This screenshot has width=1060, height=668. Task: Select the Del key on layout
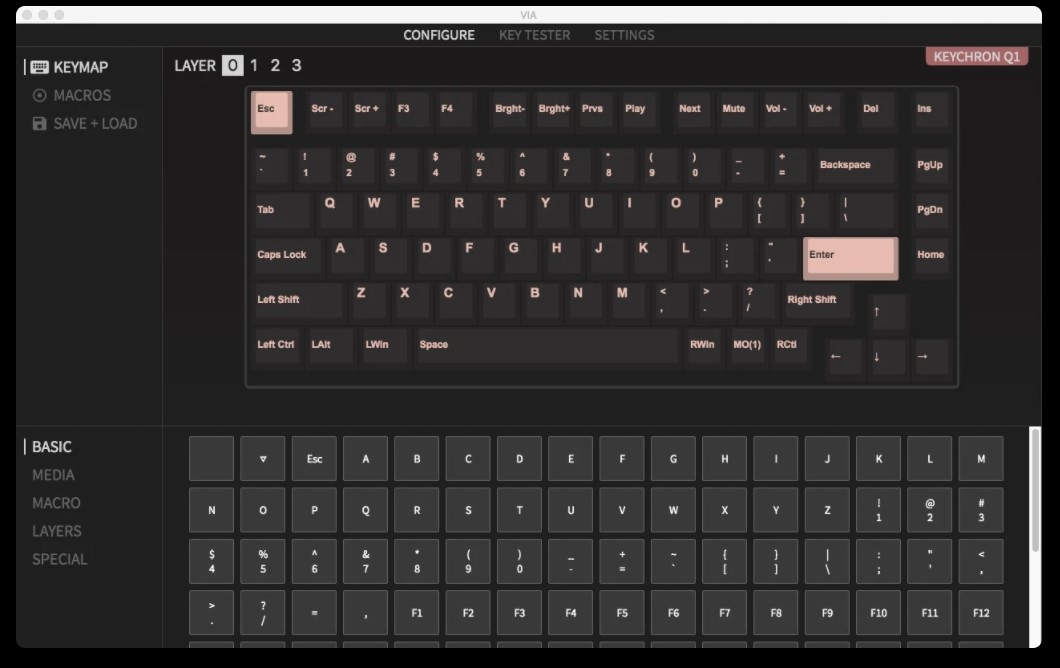tap(877, 110)
